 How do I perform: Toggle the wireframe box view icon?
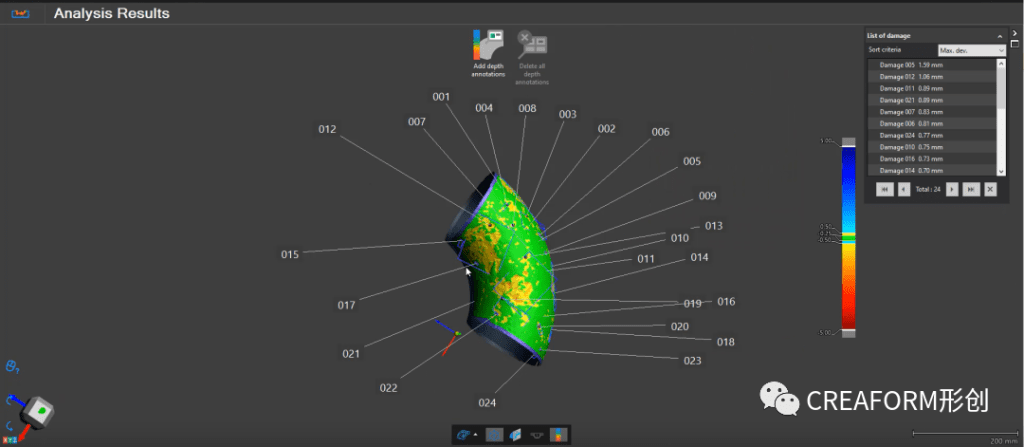point(493,434)
